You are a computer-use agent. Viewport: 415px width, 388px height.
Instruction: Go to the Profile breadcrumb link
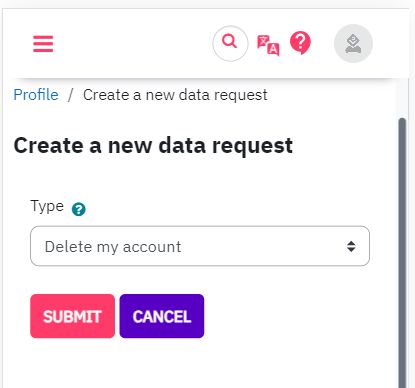point(36,95)
